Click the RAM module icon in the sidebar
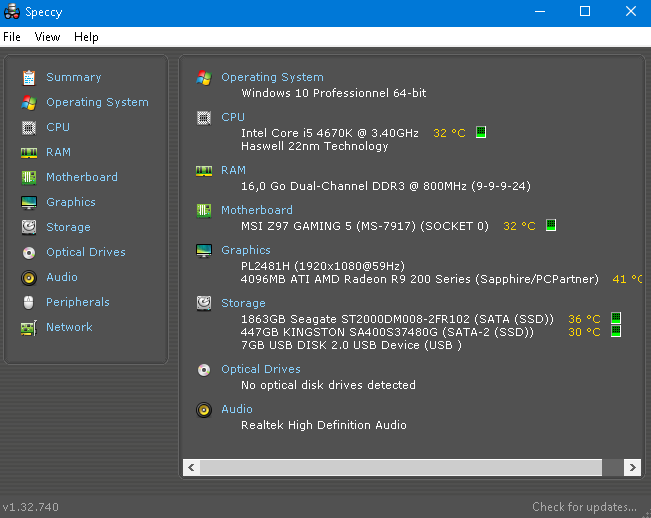The width and height of the screenshot is (651, 518). coord(28,152)
